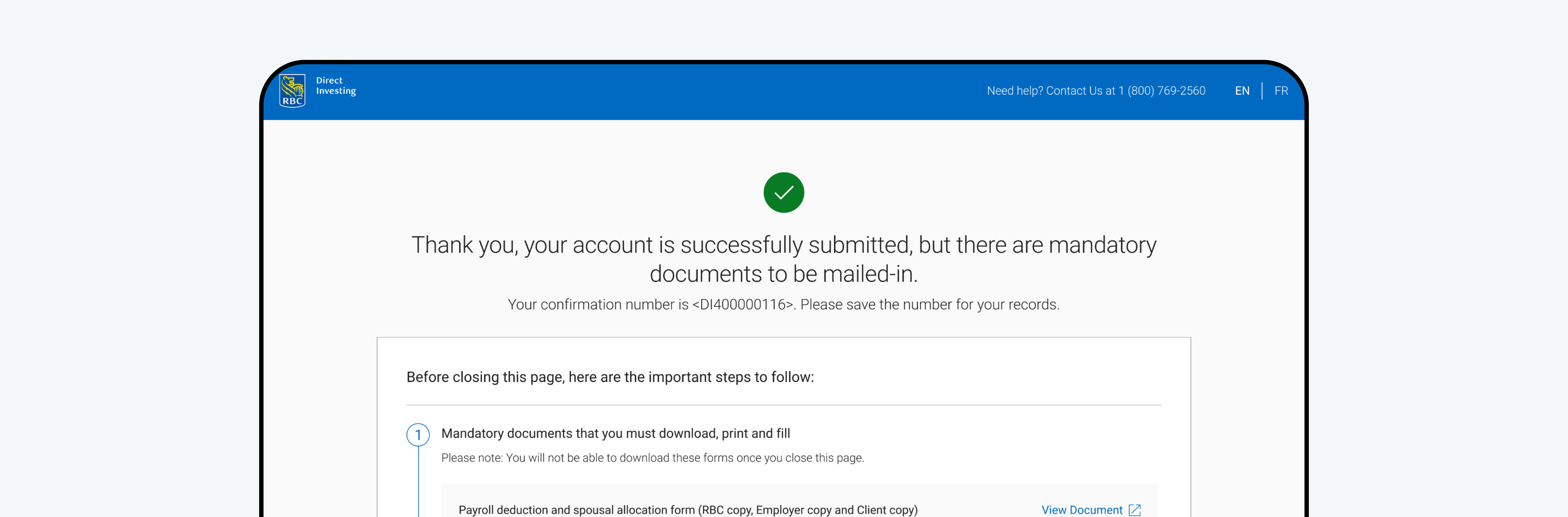
Task: Switch language to EN
Action: (1242, 91)
